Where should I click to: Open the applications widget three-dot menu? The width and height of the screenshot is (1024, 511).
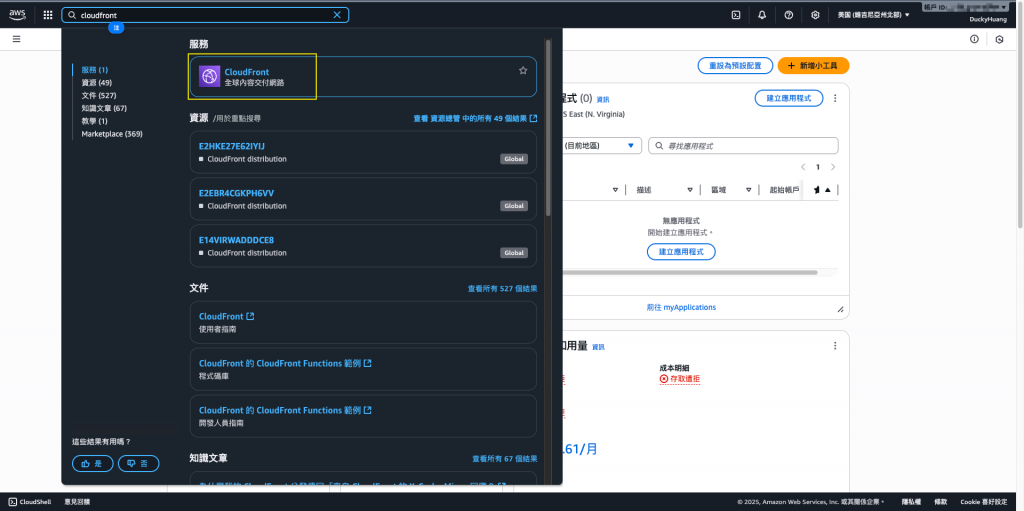click(x=835, y=98)
